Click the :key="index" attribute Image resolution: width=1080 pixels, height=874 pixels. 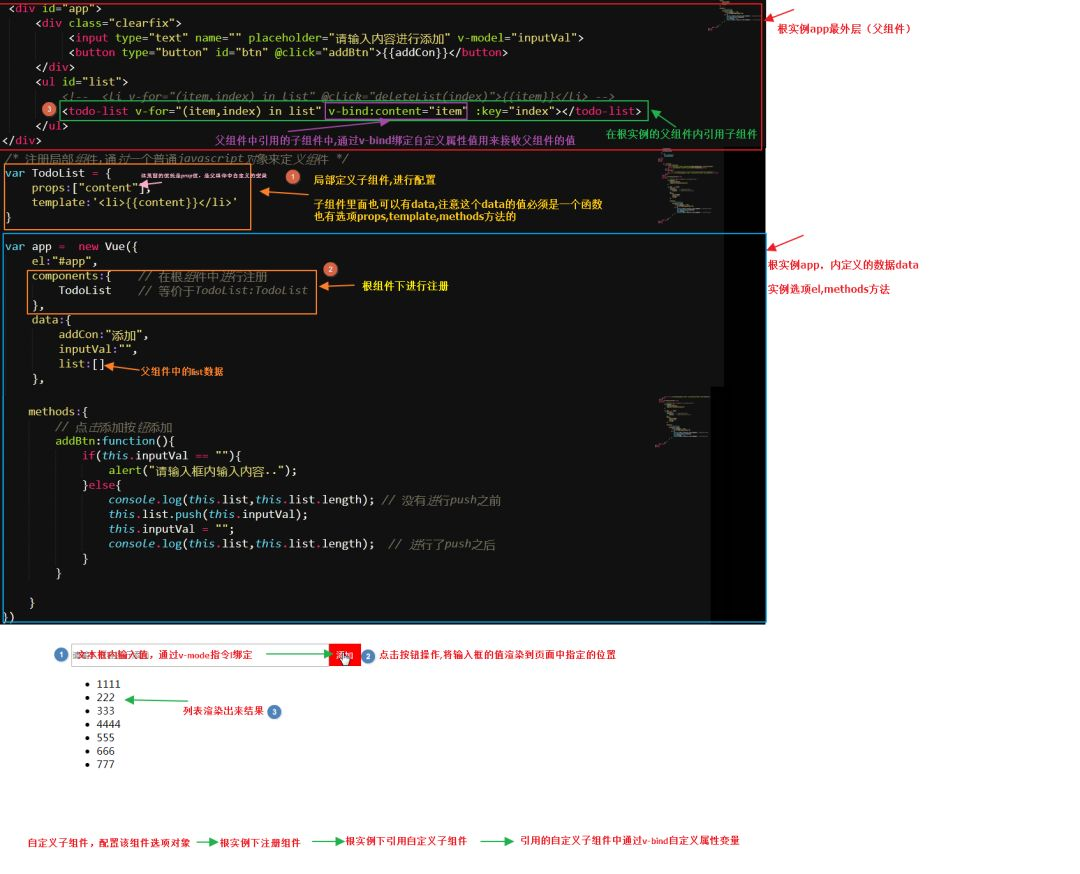click(x=514, y=111)
